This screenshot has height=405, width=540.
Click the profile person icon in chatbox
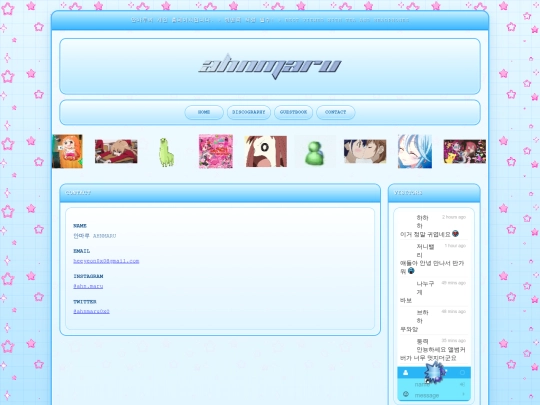coord(405,372)
